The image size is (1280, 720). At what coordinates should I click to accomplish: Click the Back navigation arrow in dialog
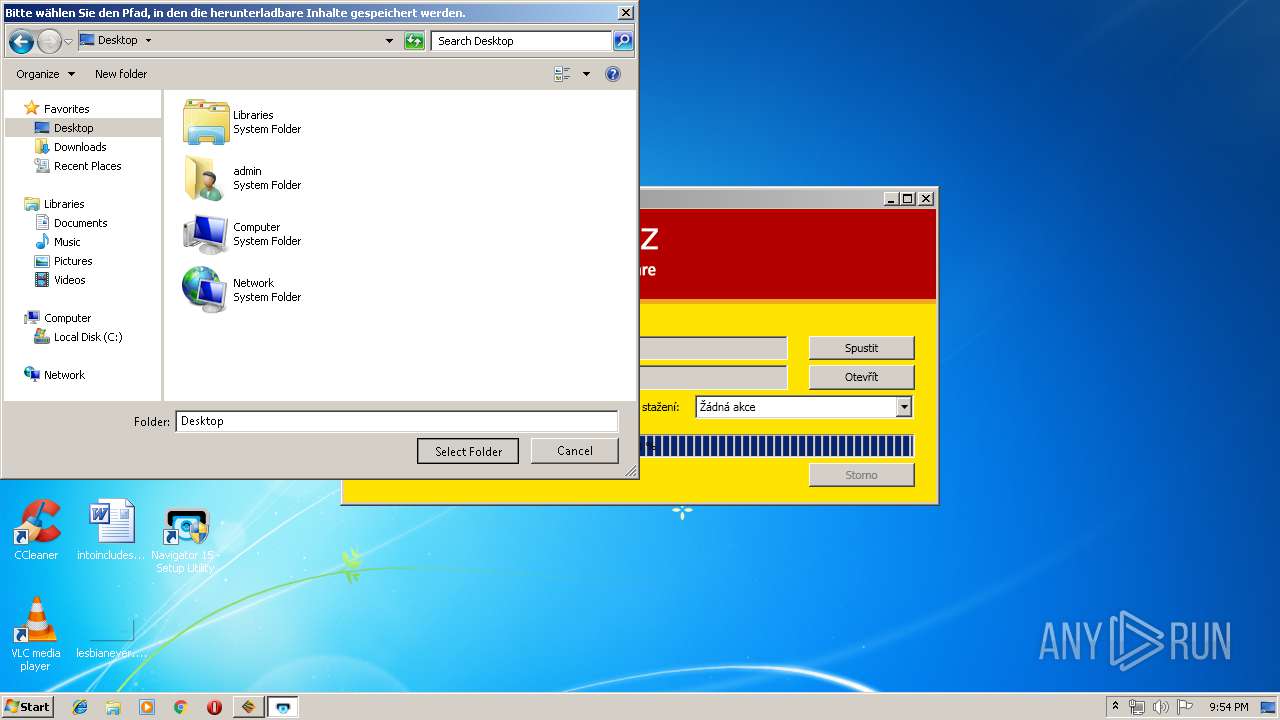tap(21, 41)
